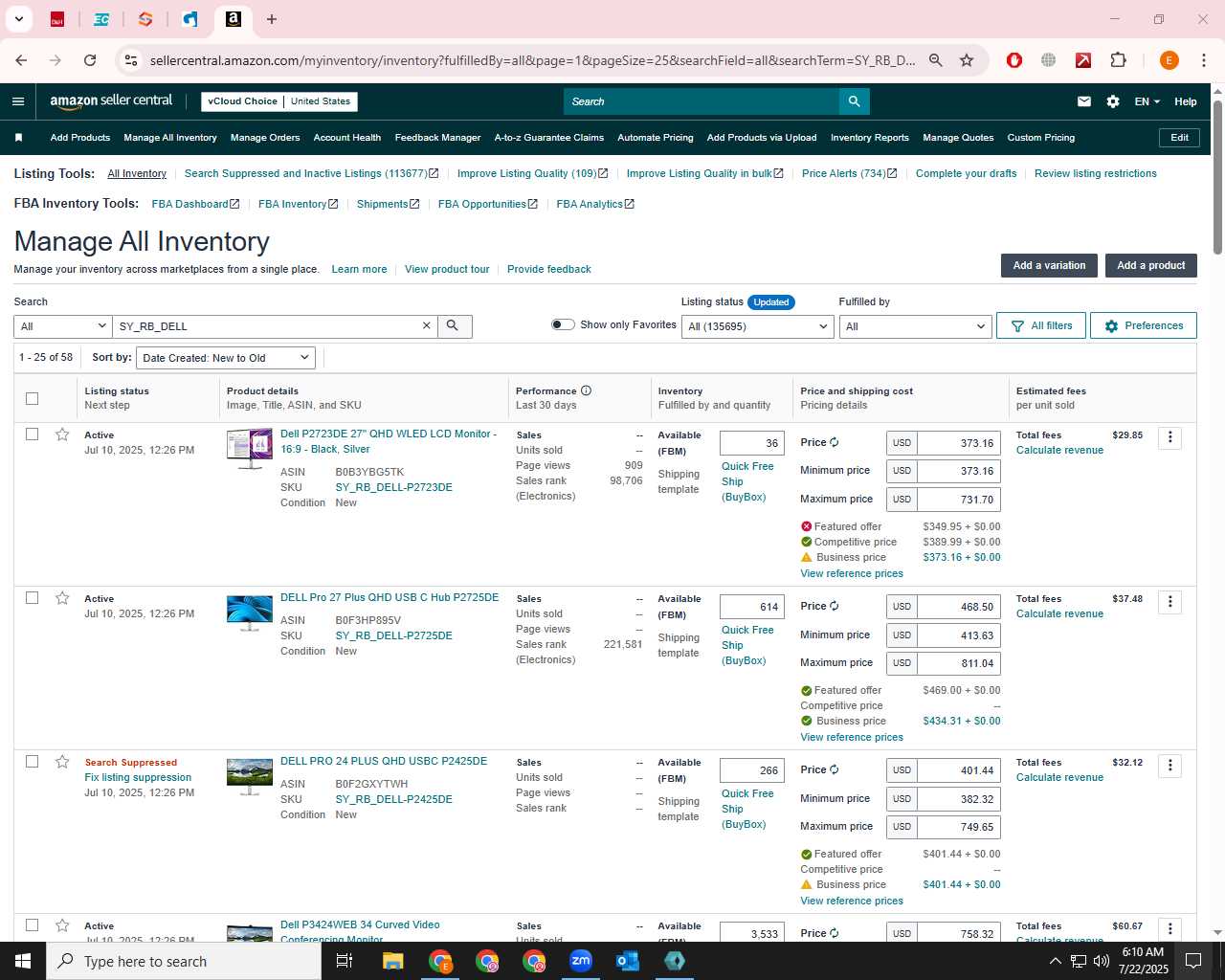The image size is (1225, 980).
Task: Bookmark this page with star icon
Action: [x=967, y=60]
